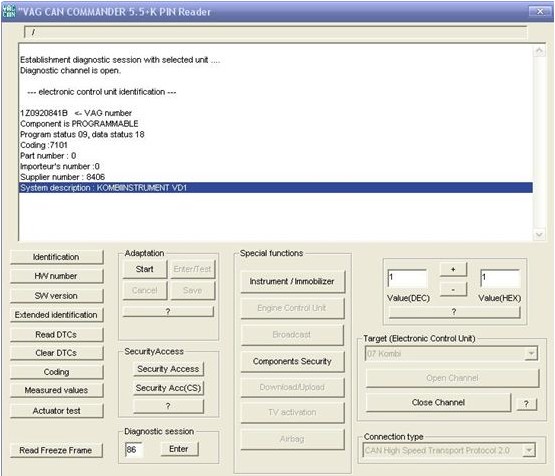Select the highlighted System description log line
555x476 pixels.
[276, 188]
